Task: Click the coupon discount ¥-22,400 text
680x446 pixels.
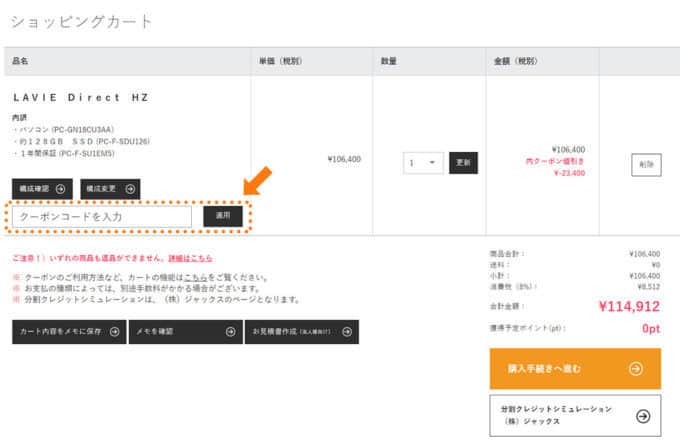Action: 569,173
